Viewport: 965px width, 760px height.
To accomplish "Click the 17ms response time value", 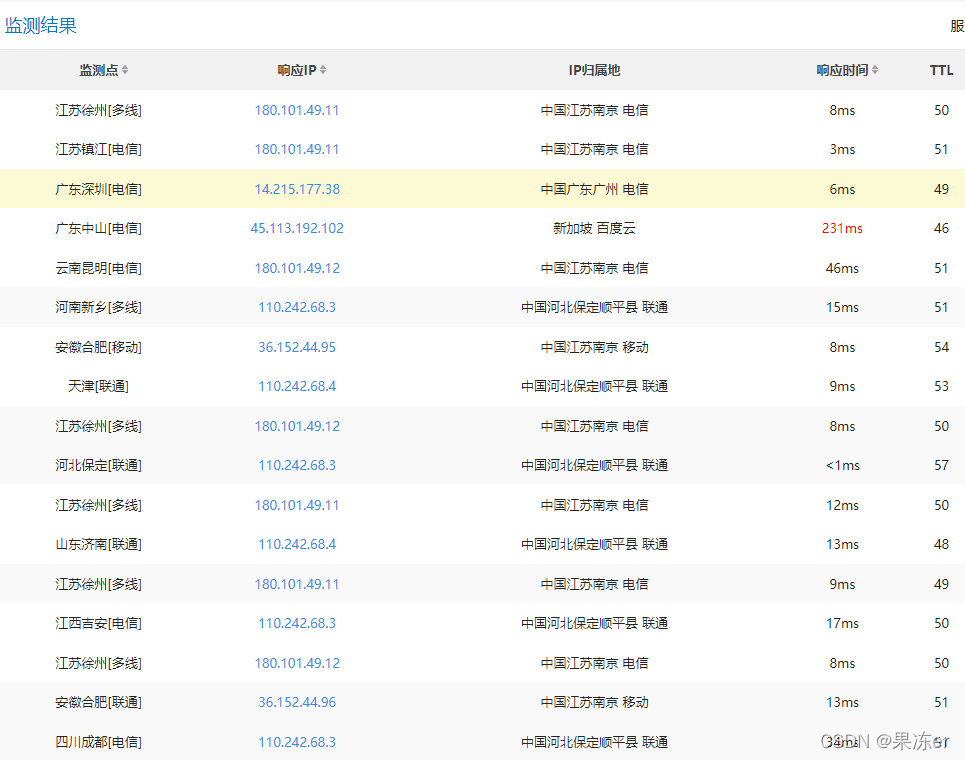I will pos(842,623).
